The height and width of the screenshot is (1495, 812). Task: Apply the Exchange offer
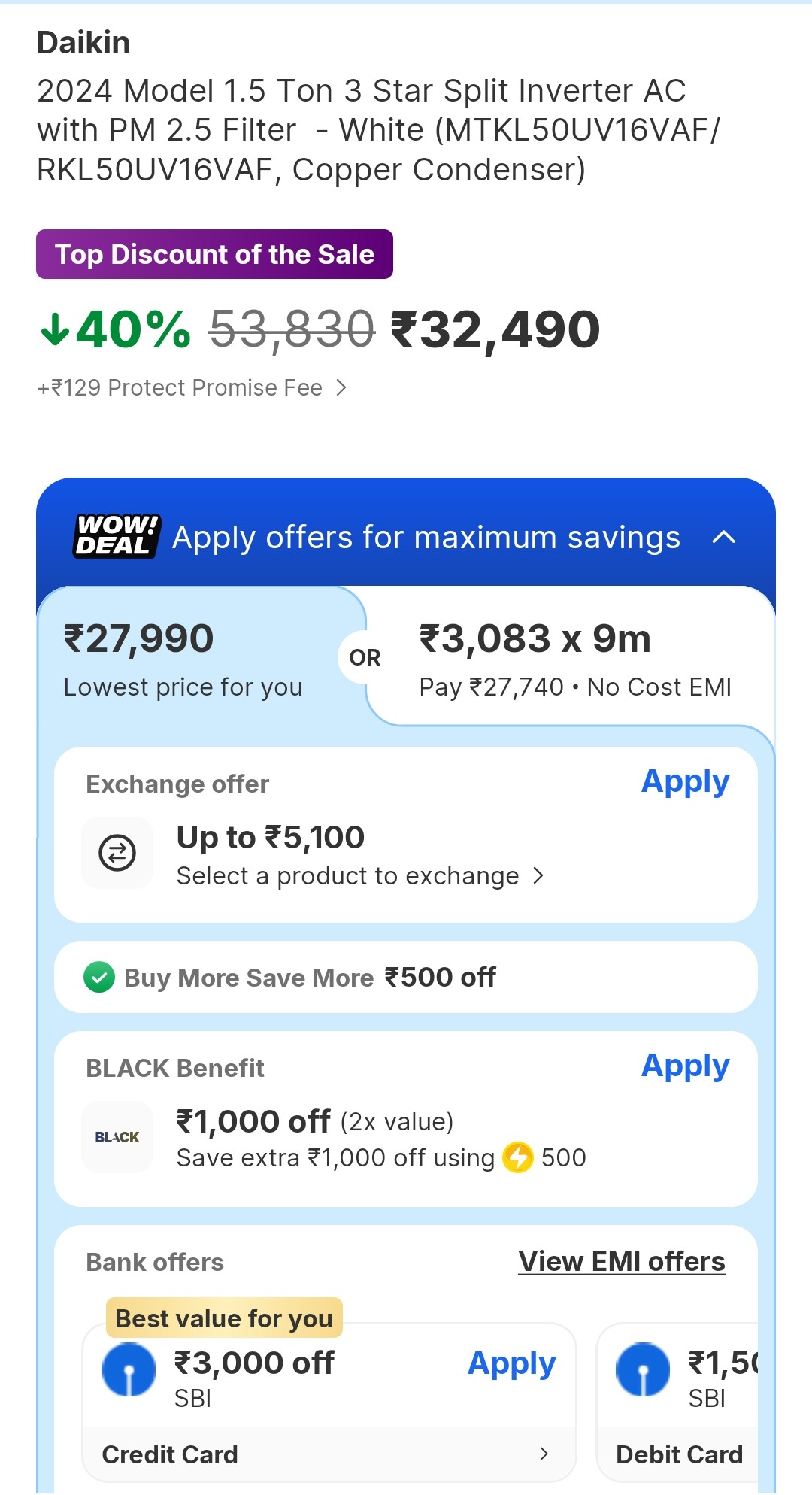click(x=685, y=782)
